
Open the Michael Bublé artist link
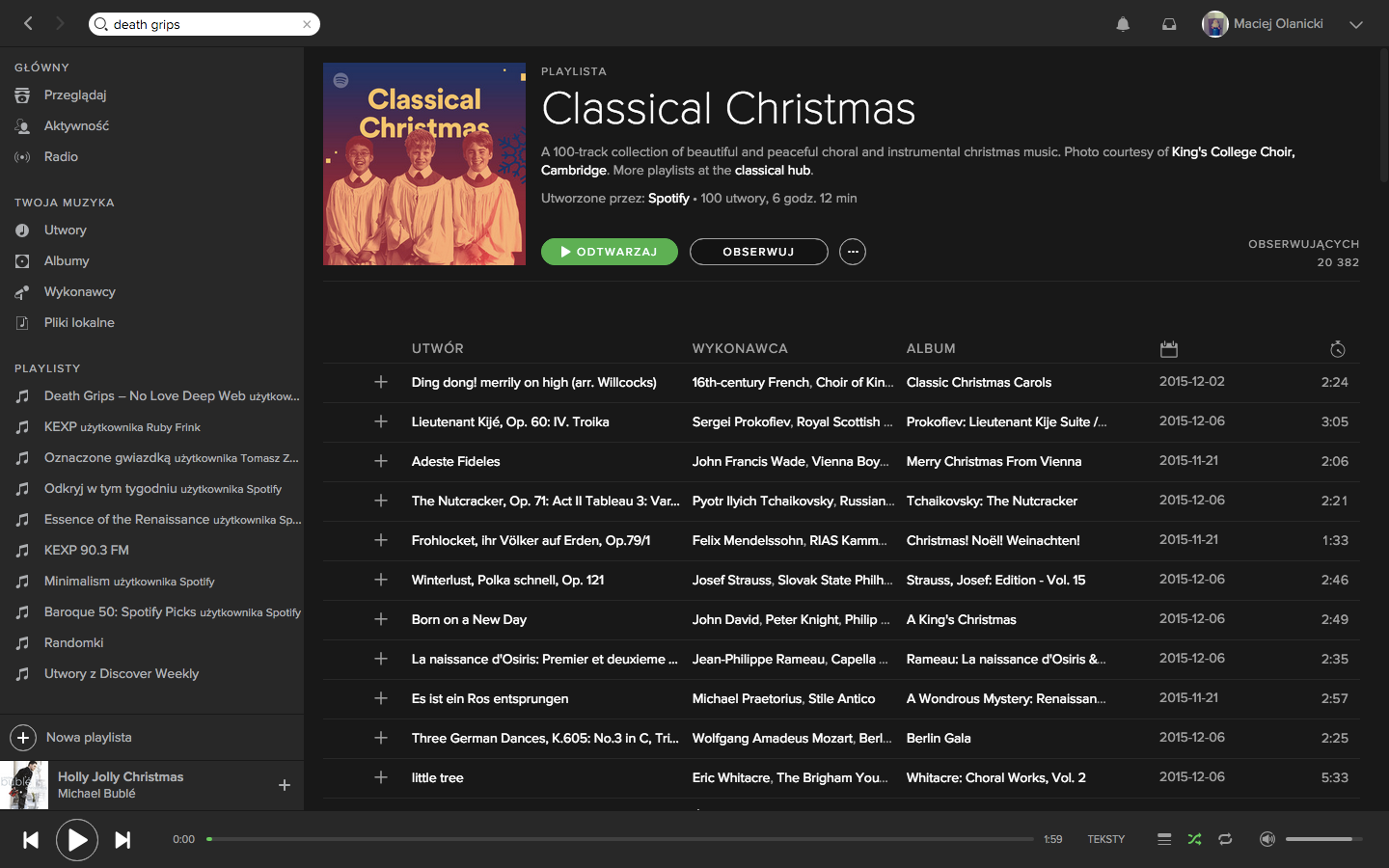pyautogui.click(x=96, y=794)
